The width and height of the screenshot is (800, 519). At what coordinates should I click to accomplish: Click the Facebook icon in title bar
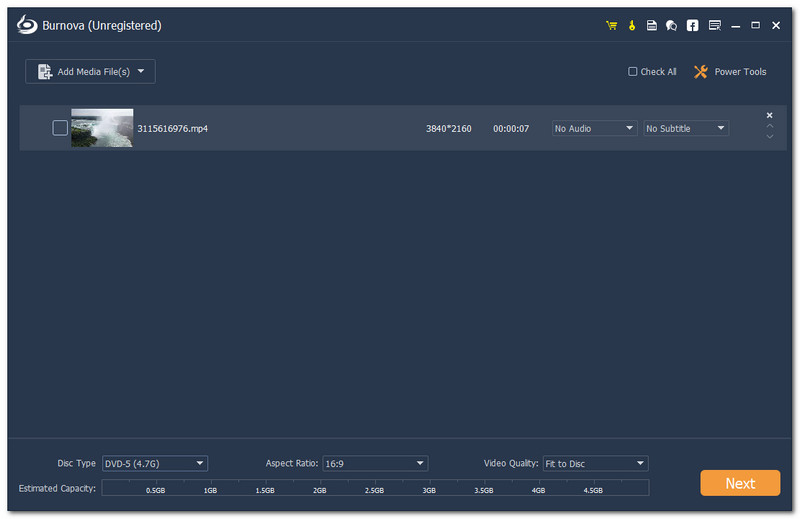click(x=692, y=25)
